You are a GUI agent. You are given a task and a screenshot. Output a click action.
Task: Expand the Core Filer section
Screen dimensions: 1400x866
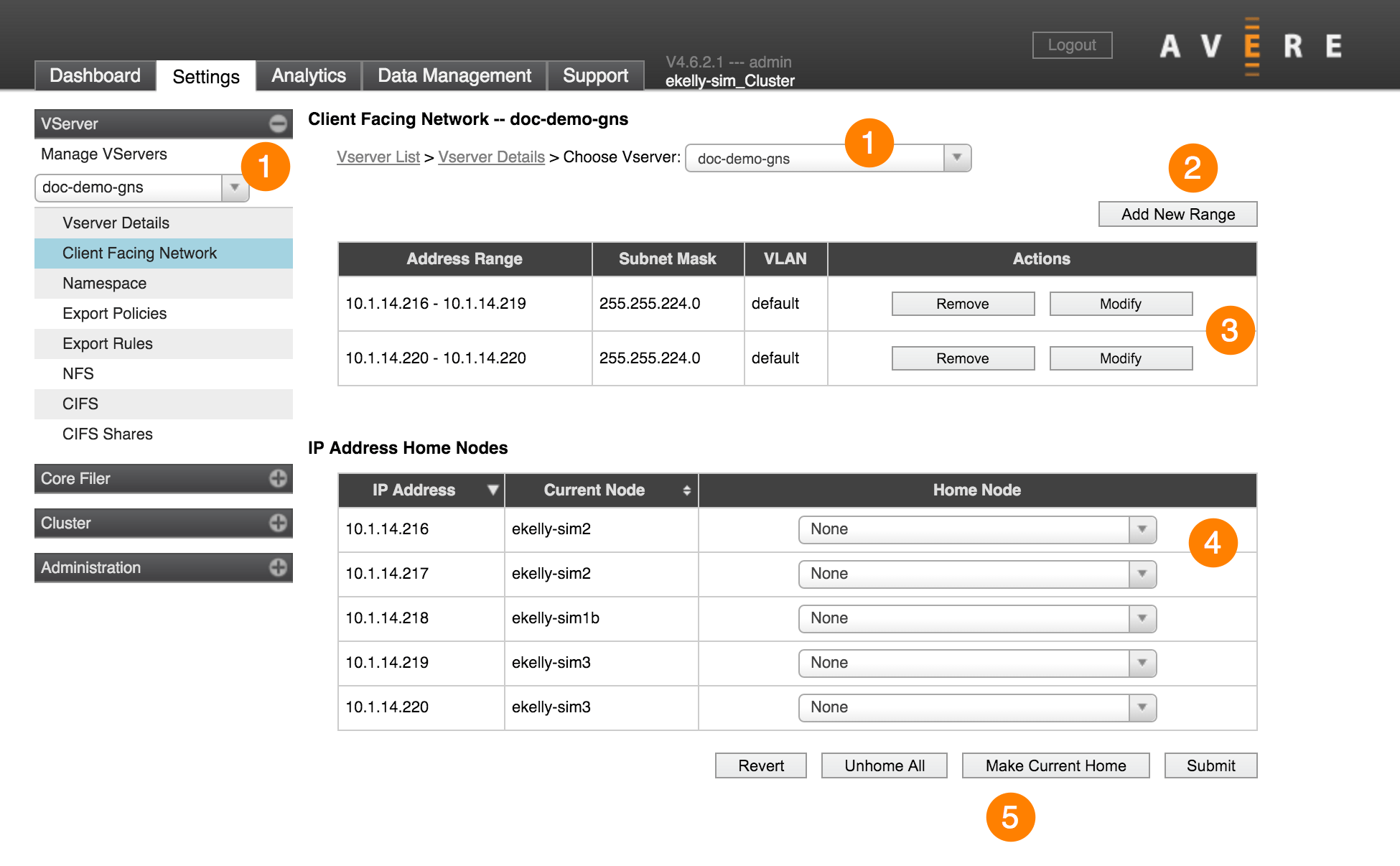click(x=277, y=478)
